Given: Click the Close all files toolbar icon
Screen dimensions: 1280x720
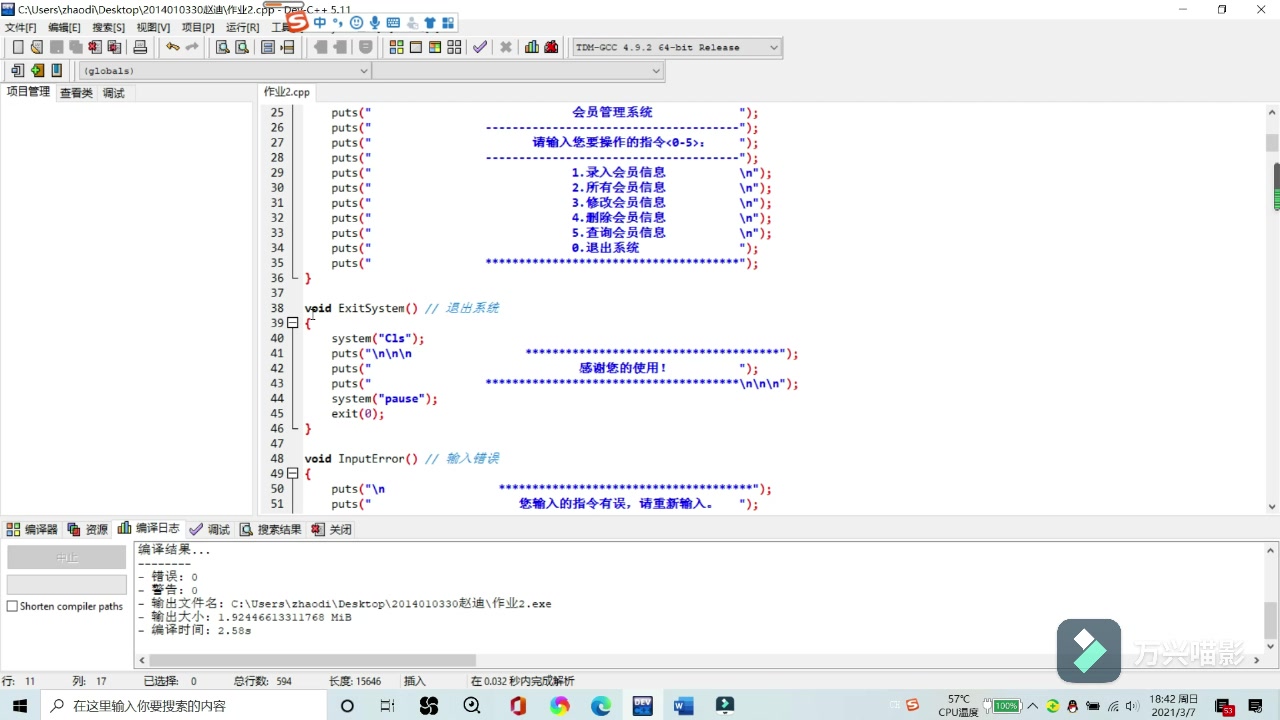Looking at the screenshot, I should (114, 47).
